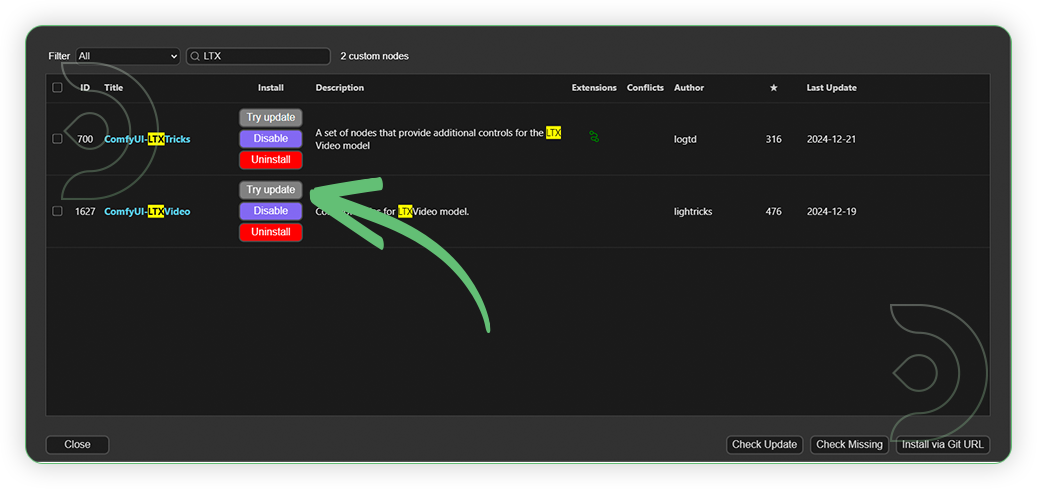Image resolution: width=1037 pixels, height=489 pixels.
Task: Select the ID cell 700
Action: [x=85, y=140]
